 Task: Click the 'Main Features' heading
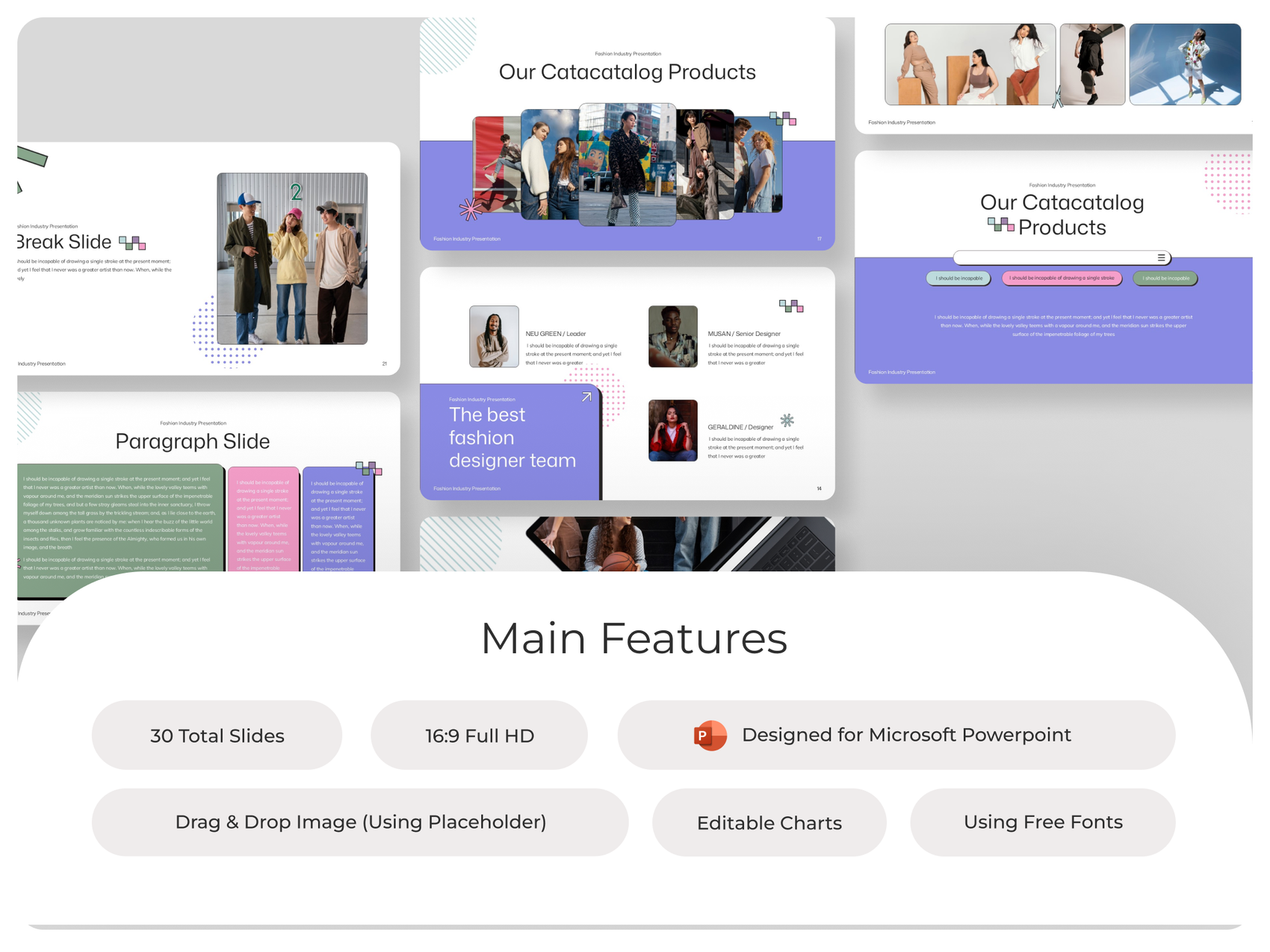point(634,638)
